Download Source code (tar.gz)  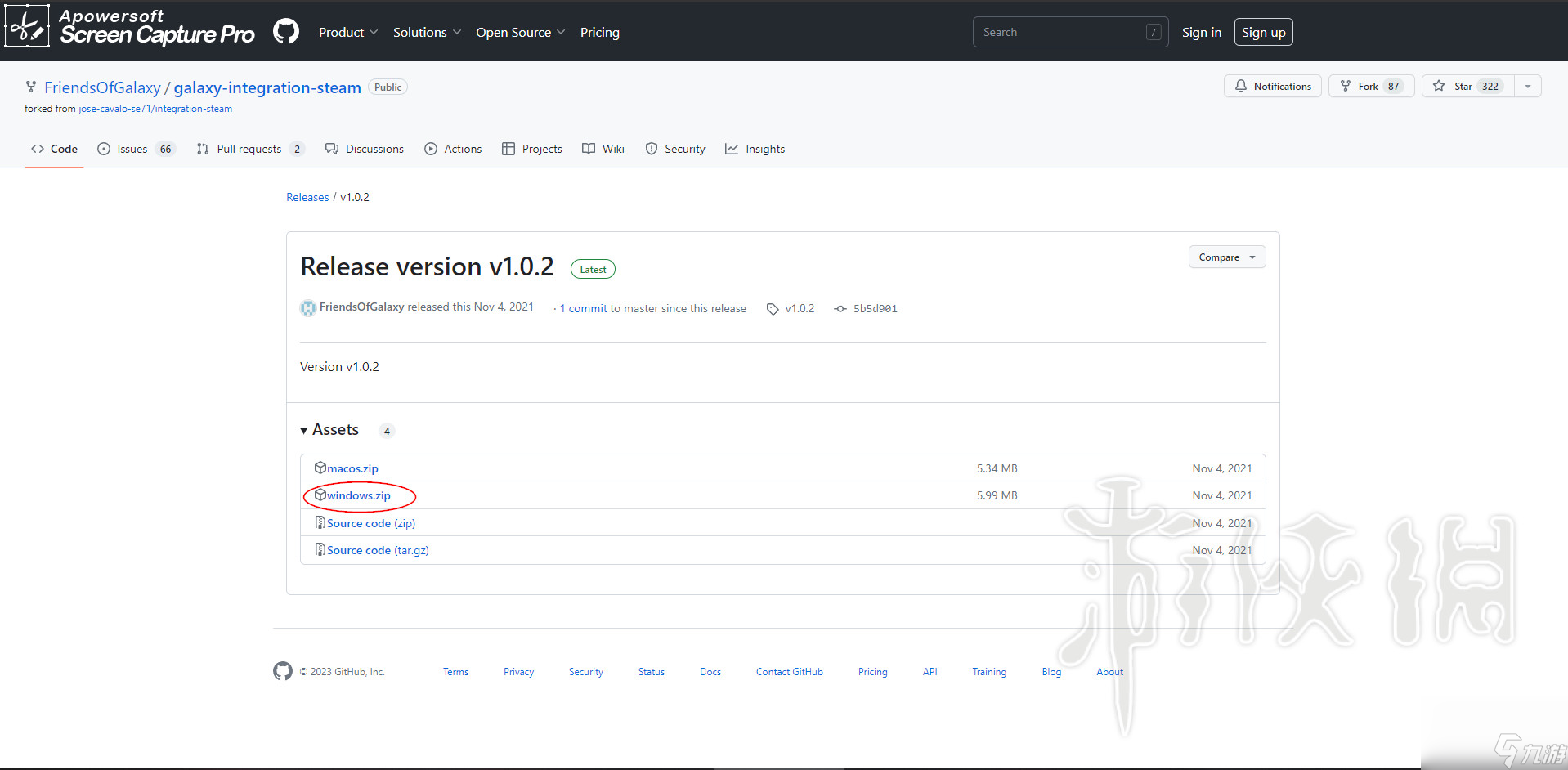click(378, 550)
